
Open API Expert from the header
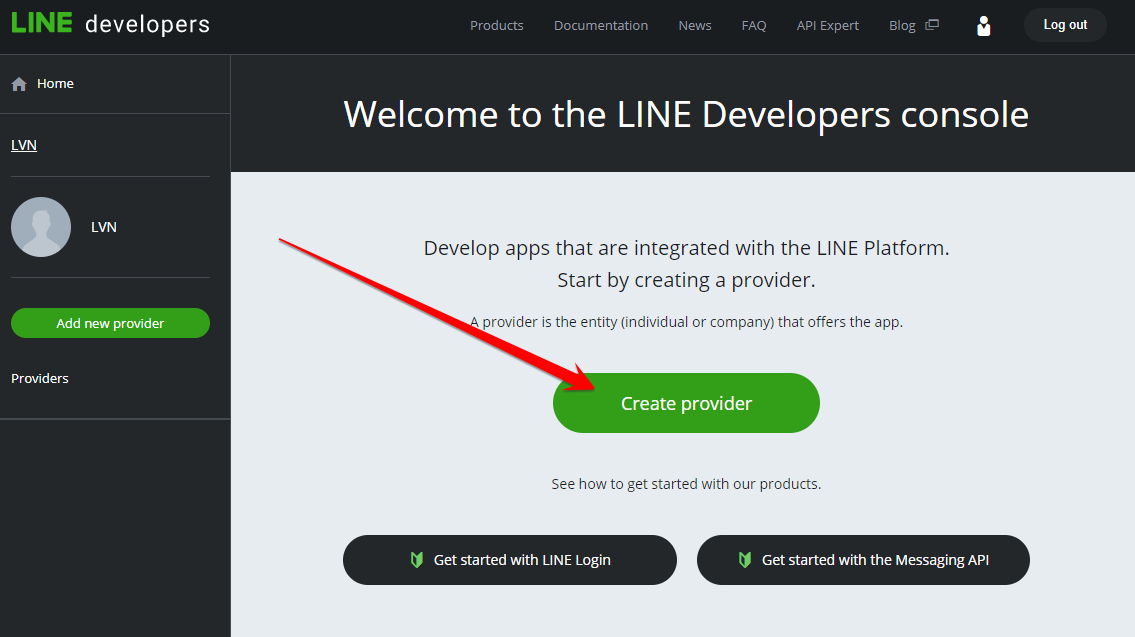click(x=828, y=25)
